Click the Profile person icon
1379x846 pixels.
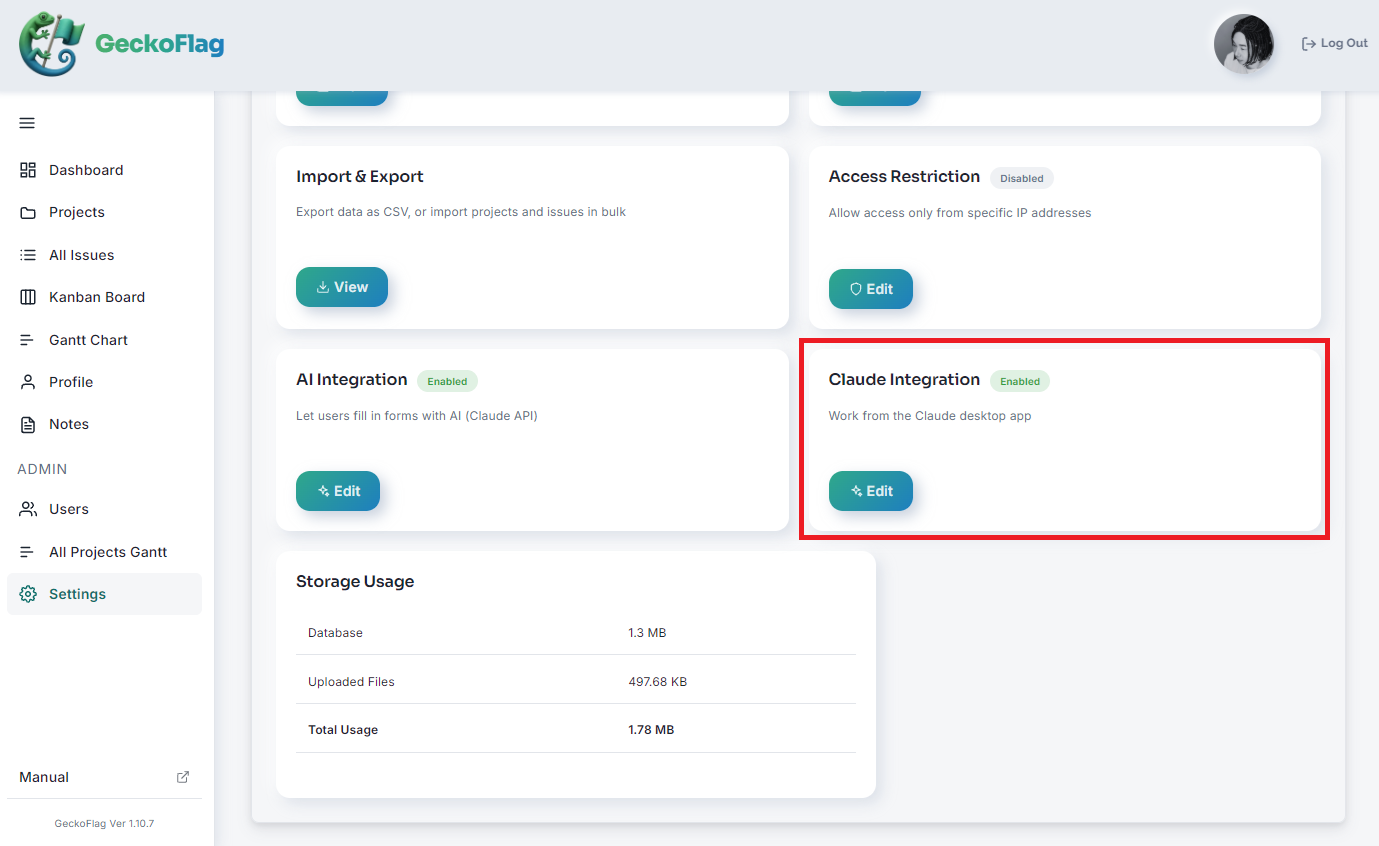click(28, 382)
